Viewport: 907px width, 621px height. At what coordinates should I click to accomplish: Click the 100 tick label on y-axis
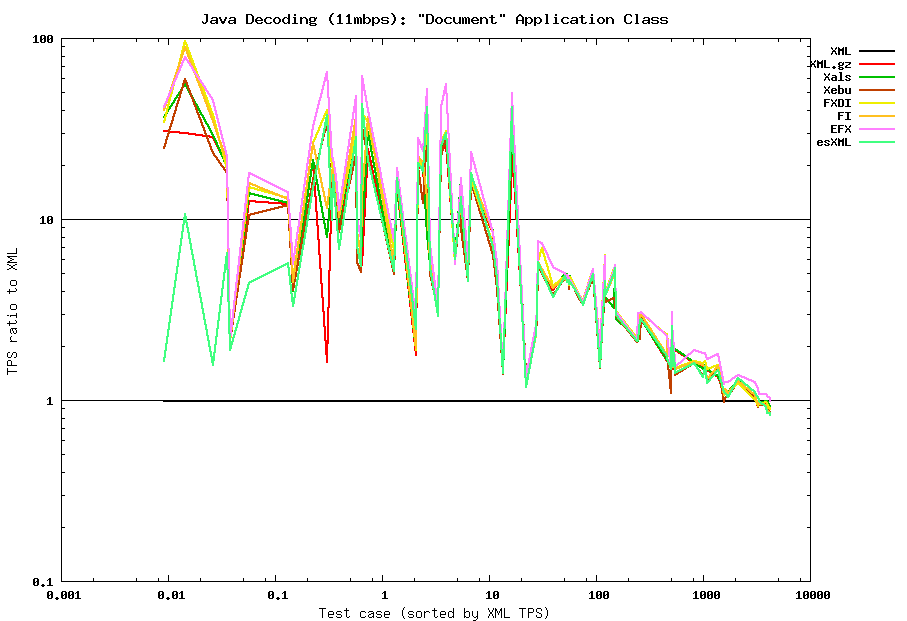pyautogui.click(x=43, y=39)
